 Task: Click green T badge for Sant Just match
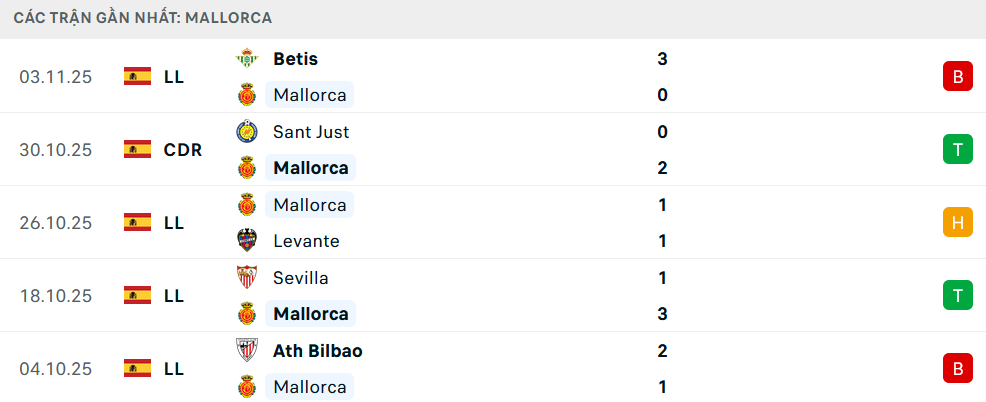[957, 150]
